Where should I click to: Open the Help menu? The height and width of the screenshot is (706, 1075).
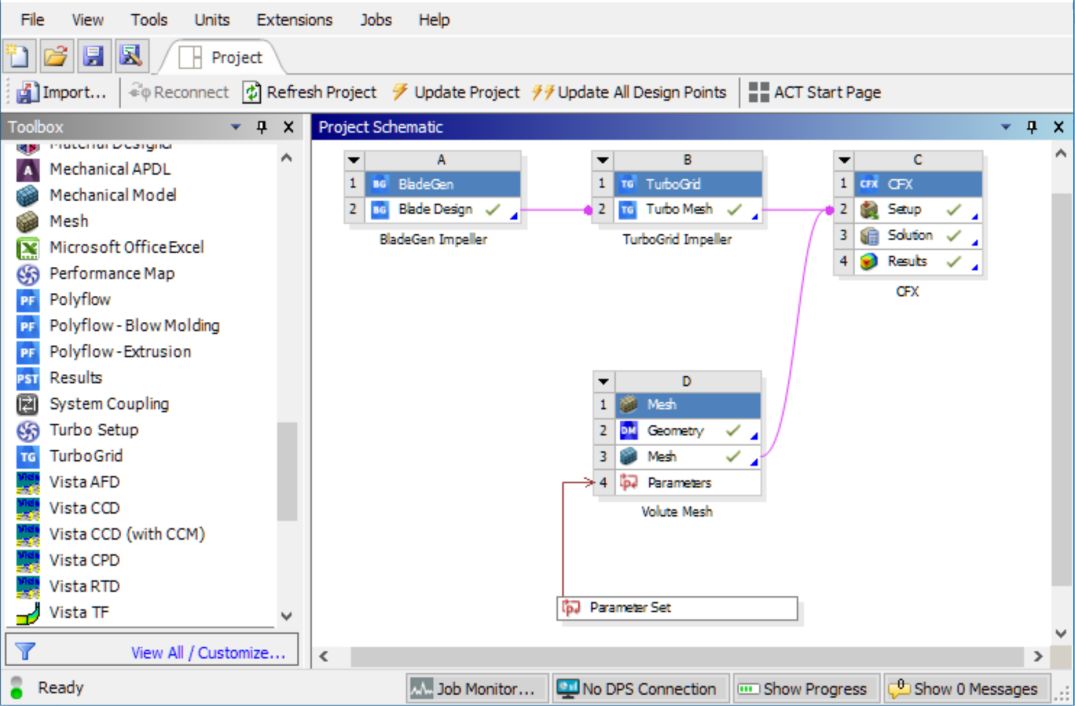(434, 20)
